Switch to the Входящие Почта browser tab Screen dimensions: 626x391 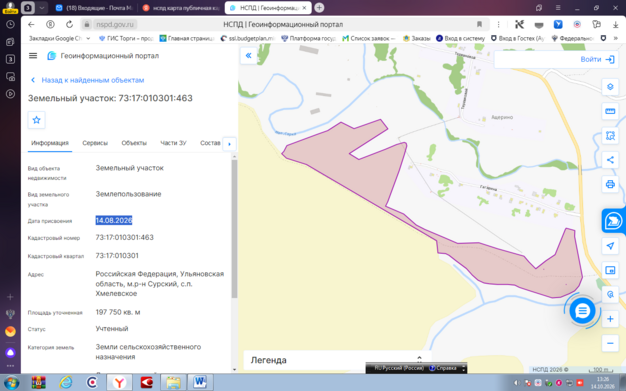94,8
